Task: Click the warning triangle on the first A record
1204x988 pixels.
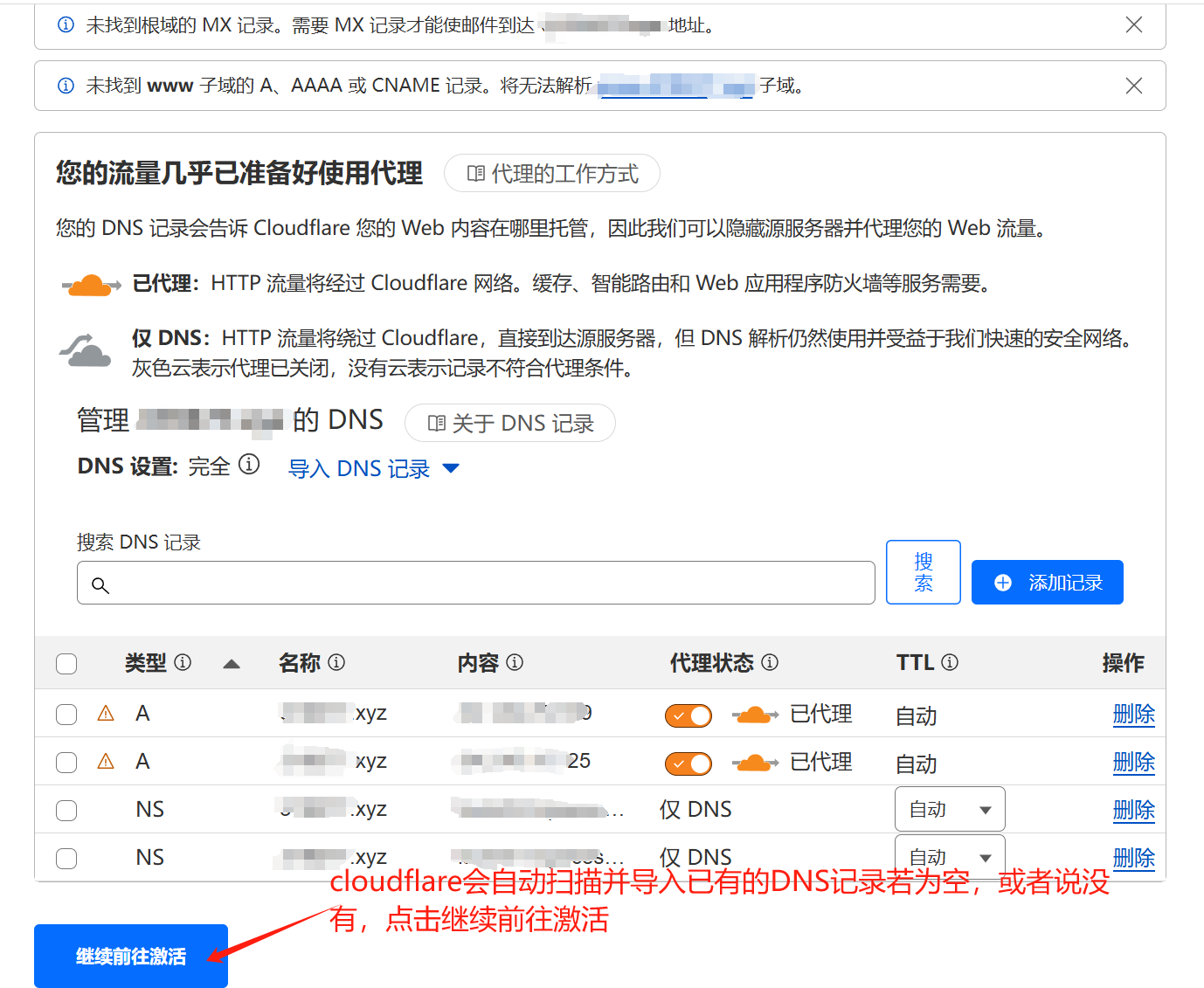Action: click(106, 714)
